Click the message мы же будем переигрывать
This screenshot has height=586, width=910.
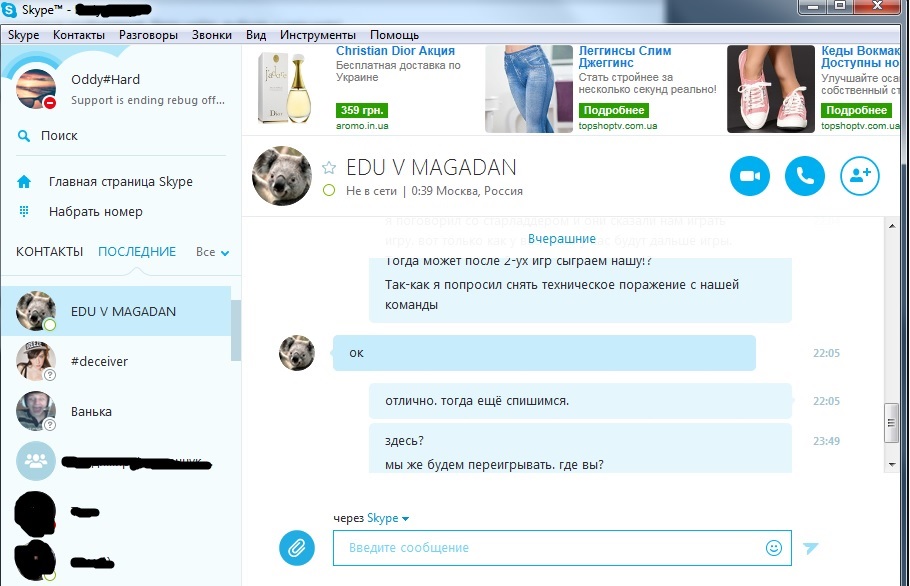494,465
